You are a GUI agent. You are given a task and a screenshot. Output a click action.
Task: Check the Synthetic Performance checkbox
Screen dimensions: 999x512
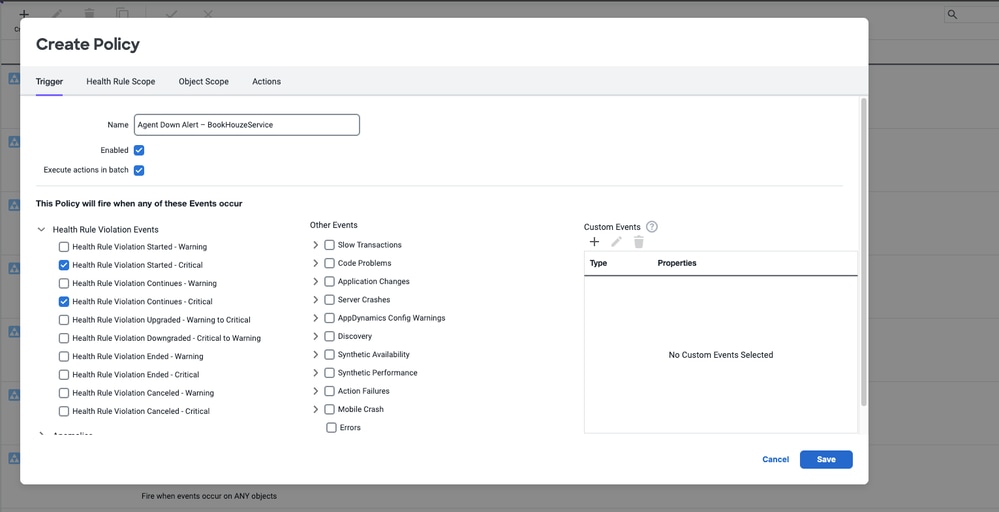pos(329,373)
